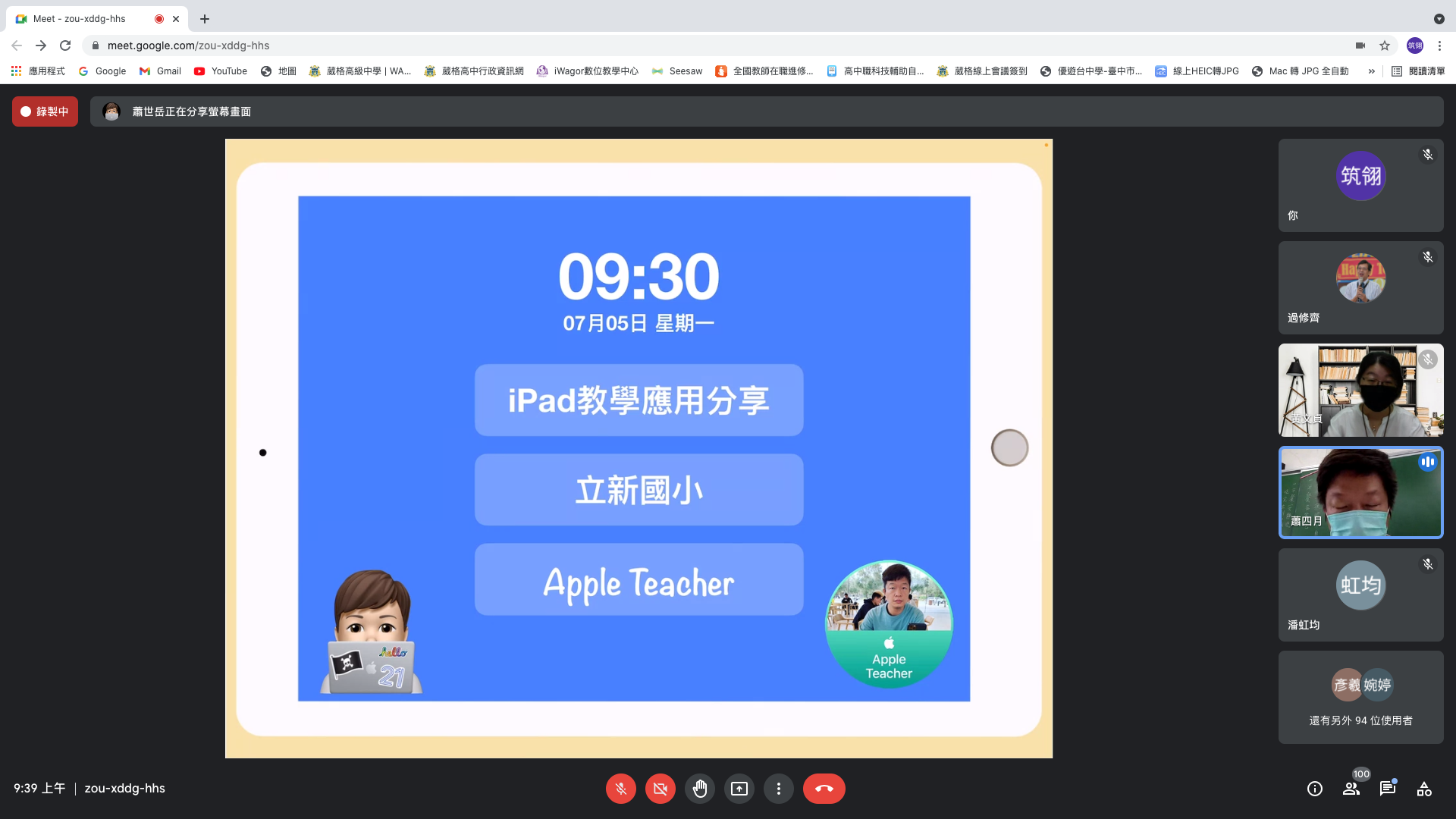This screenshot has height=819, width=1456.
Task: Open chat messages panel icon
Action: click(1387, 789)
